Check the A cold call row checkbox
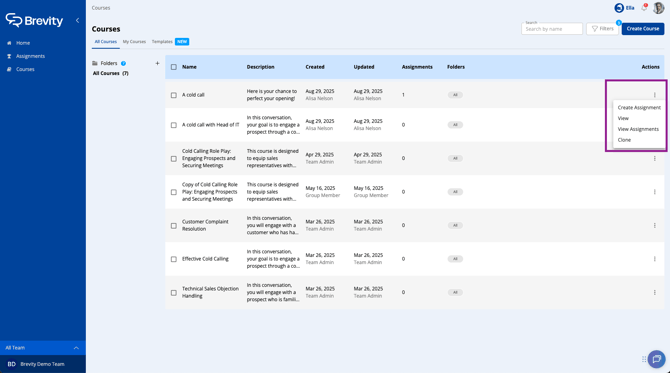This screenshot has height=373, width=670. click(x=173, y=95)
